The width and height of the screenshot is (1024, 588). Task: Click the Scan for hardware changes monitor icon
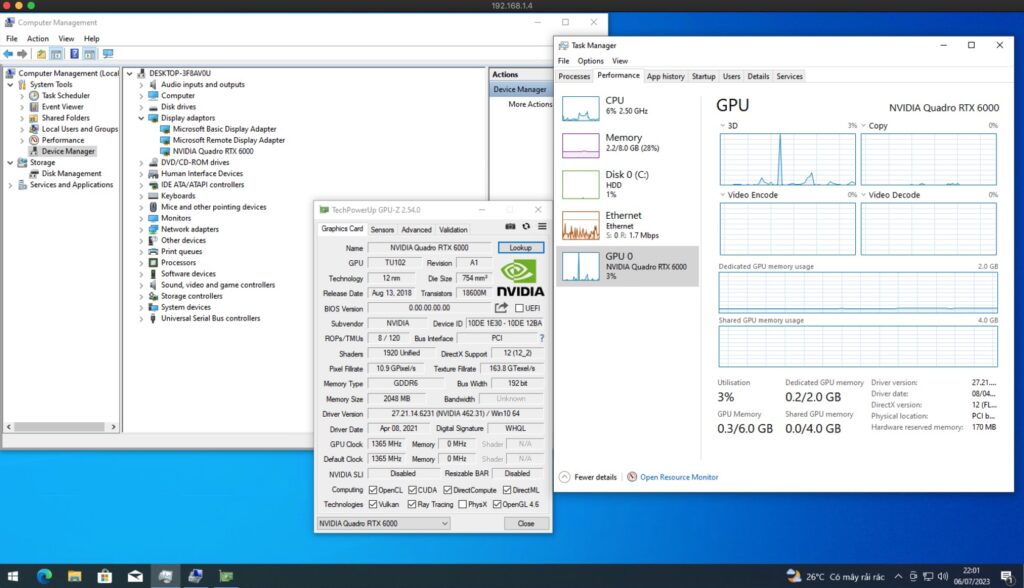108,54
